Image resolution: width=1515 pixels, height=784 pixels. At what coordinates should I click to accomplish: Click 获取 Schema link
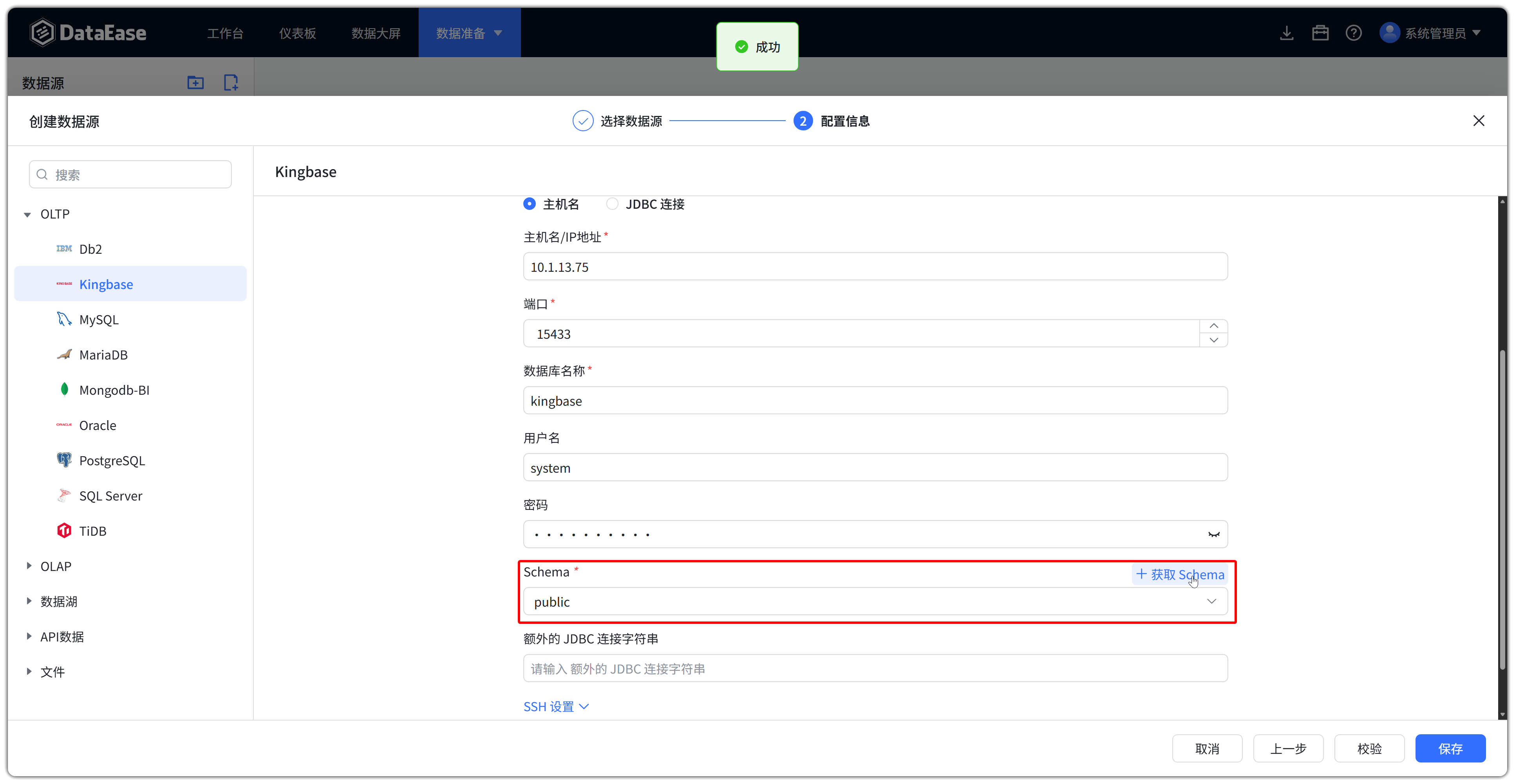point(1180,574)
